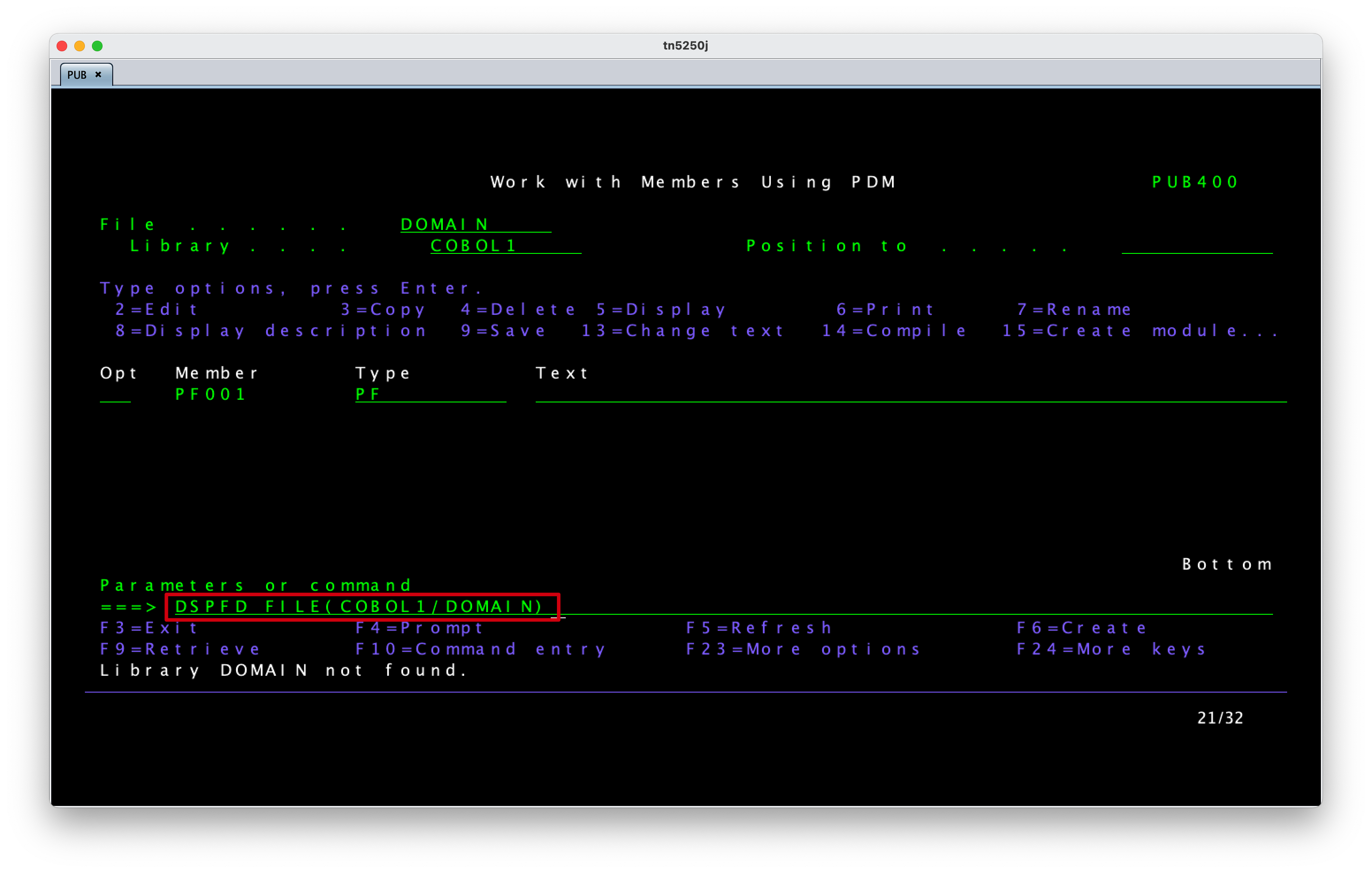Focus the Position to input field

1197,246
